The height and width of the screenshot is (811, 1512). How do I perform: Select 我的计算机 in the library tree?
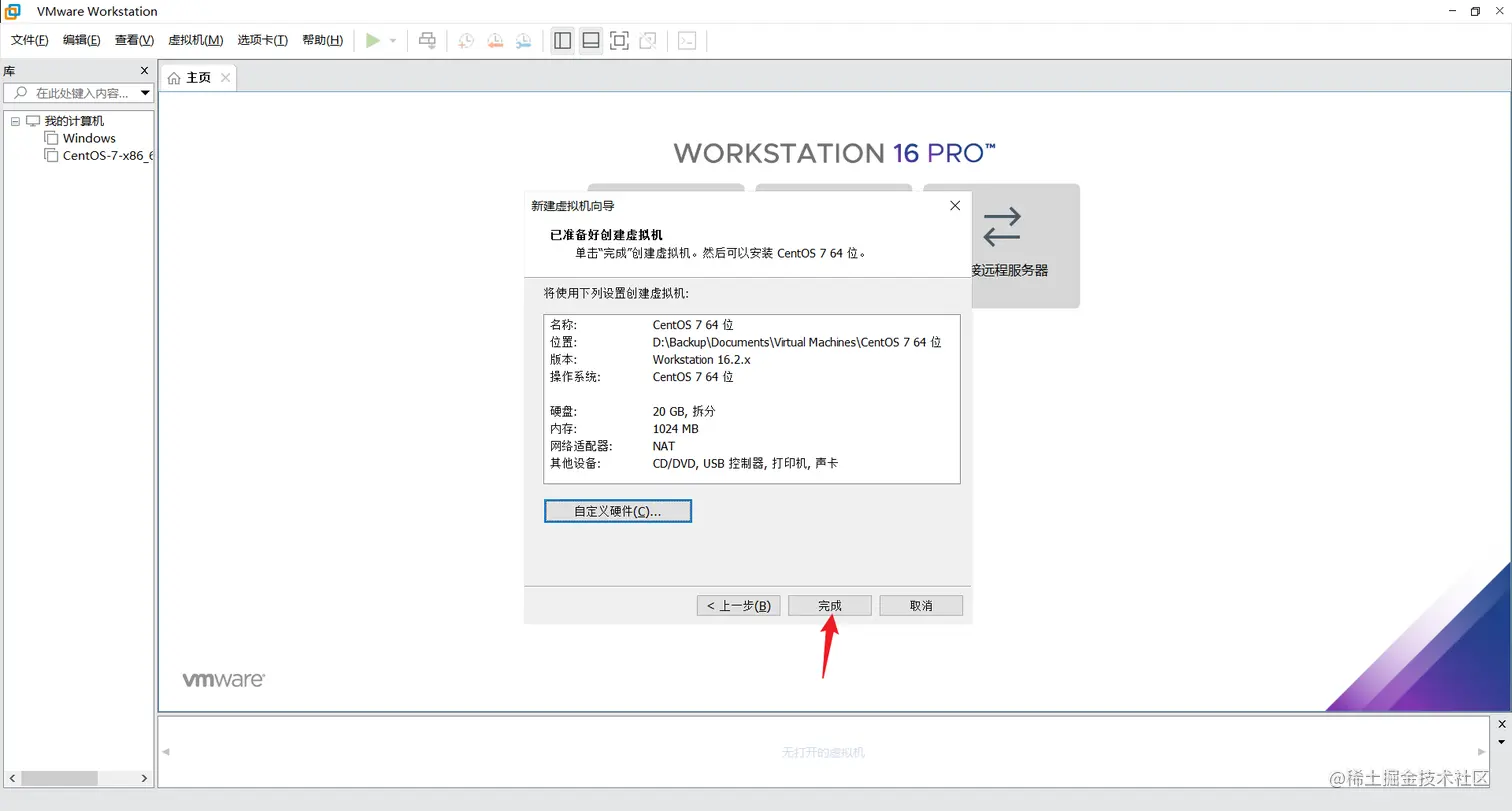point(74,121)
